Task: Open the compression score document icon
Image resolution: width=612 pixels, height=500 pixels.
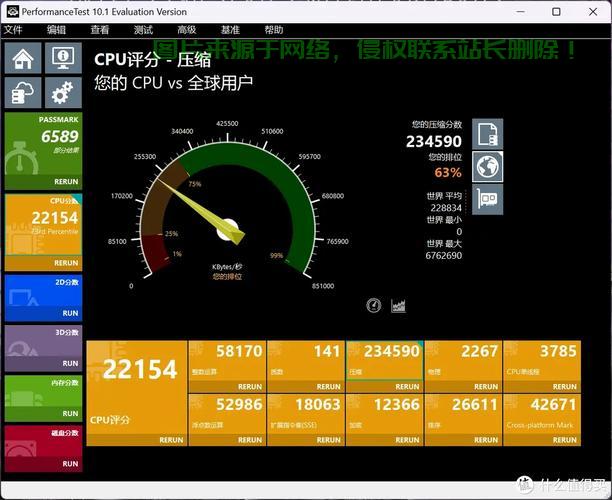Action: pyautogui.click(x=487, y=134)
